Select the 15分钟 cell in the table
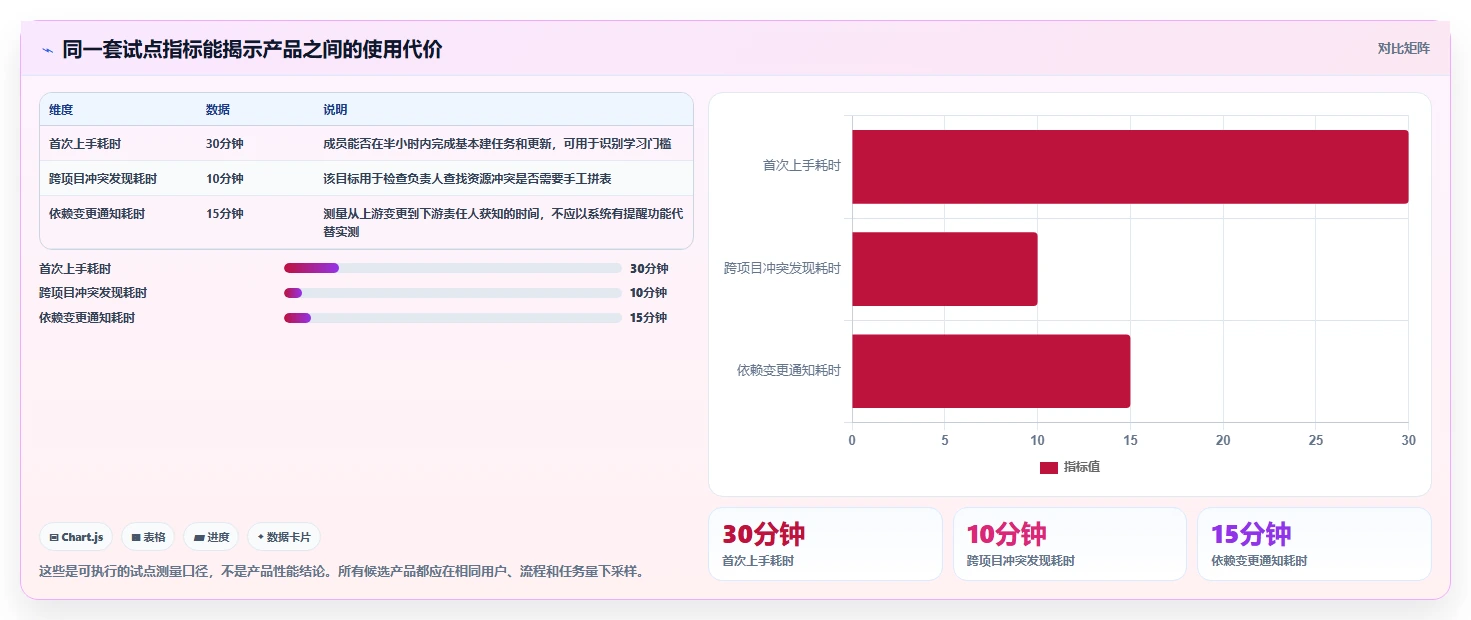The width and height of the screenshot is (1471, 620). tap(224, 214)
